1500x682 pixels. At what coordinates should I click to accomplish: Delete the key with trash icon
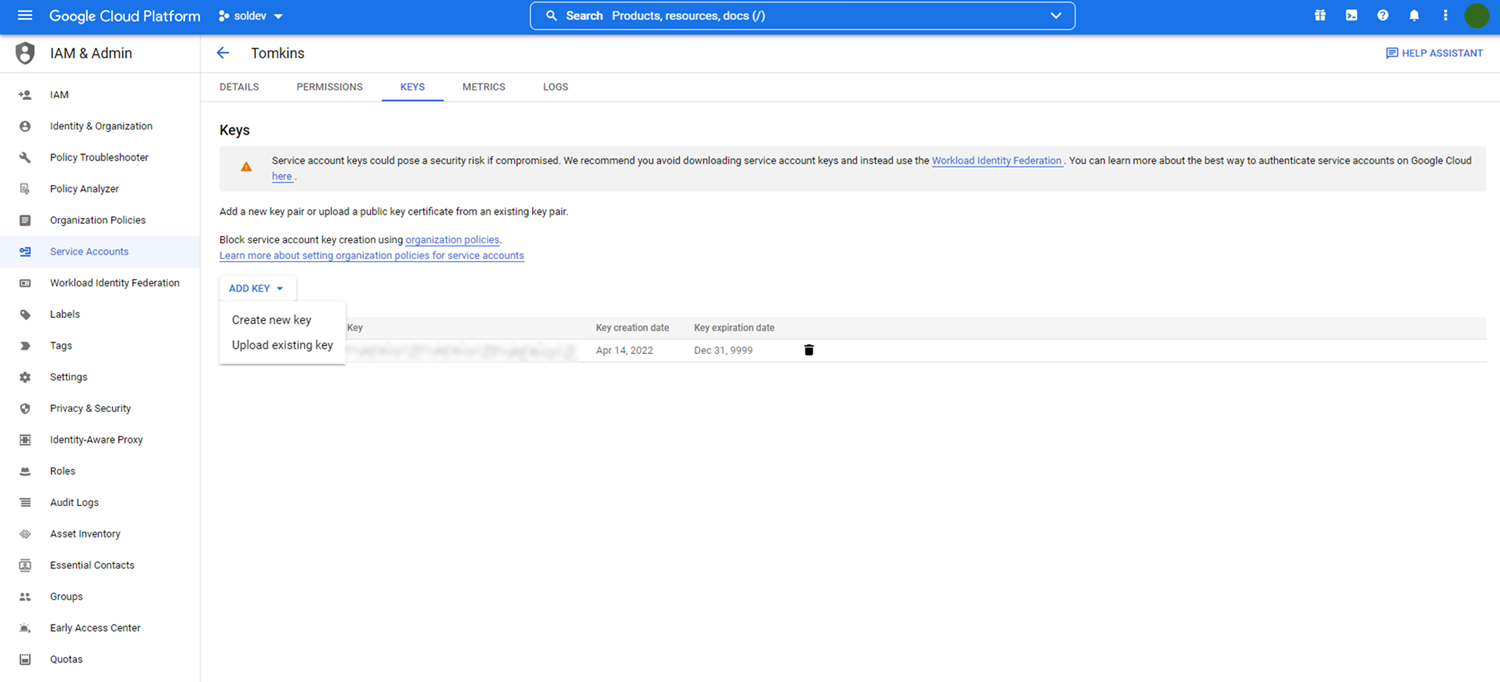(809, 350)
